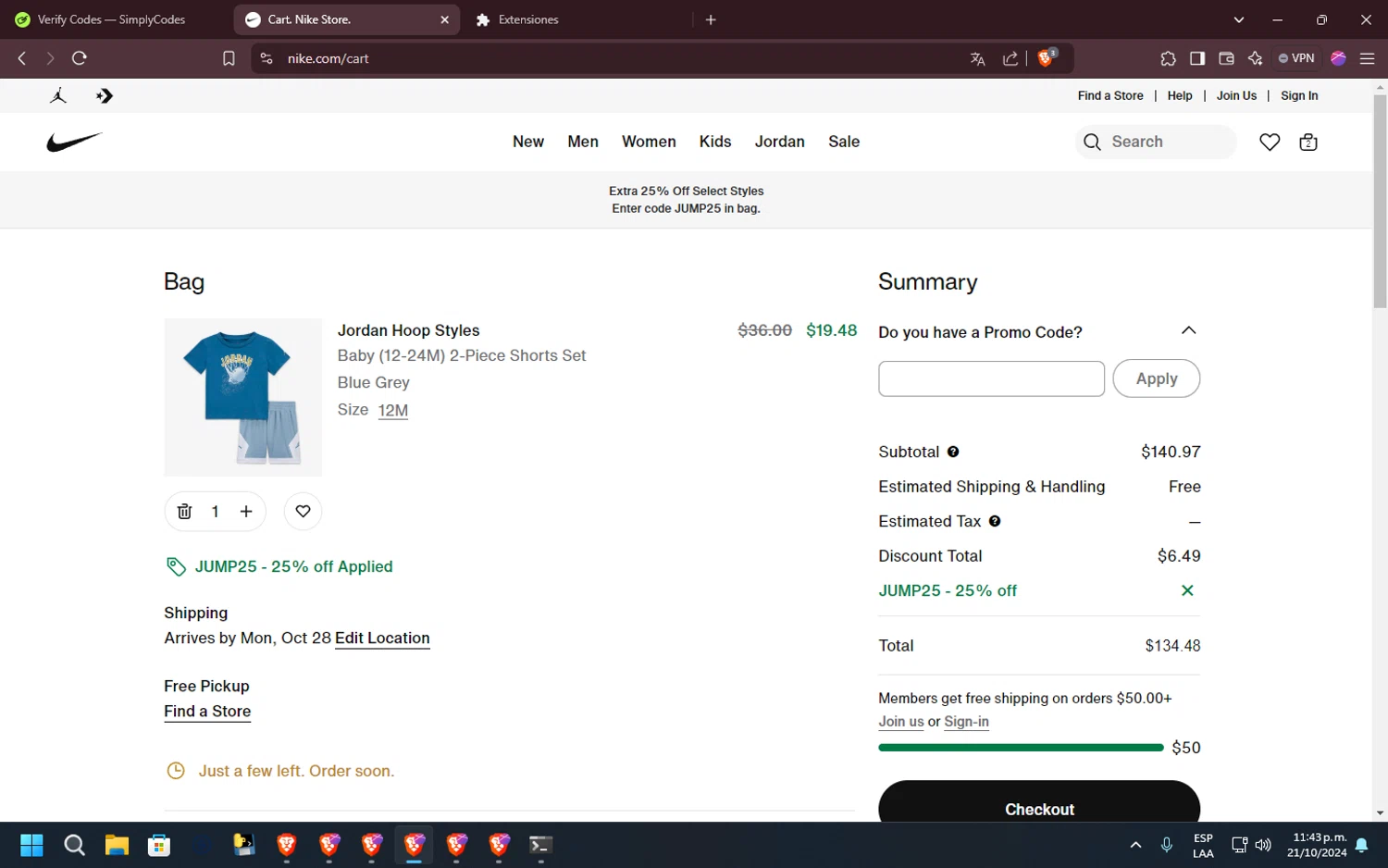The height and width of the screenshot is (868, 1388).
Task: Click Estimated Tax help question icon
Action: 995,521
